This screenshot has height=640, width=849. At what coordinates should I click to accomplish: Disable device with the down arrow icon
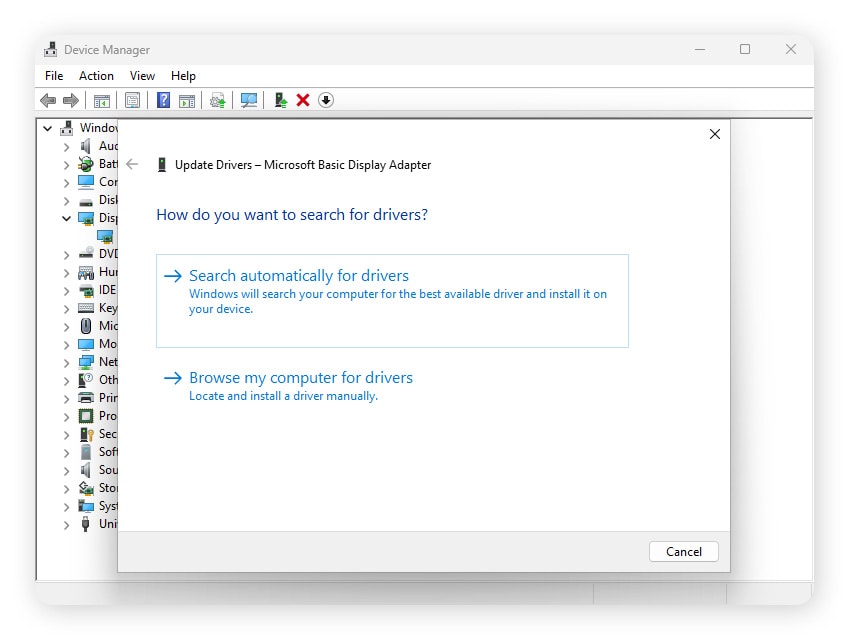pos(326,100)
